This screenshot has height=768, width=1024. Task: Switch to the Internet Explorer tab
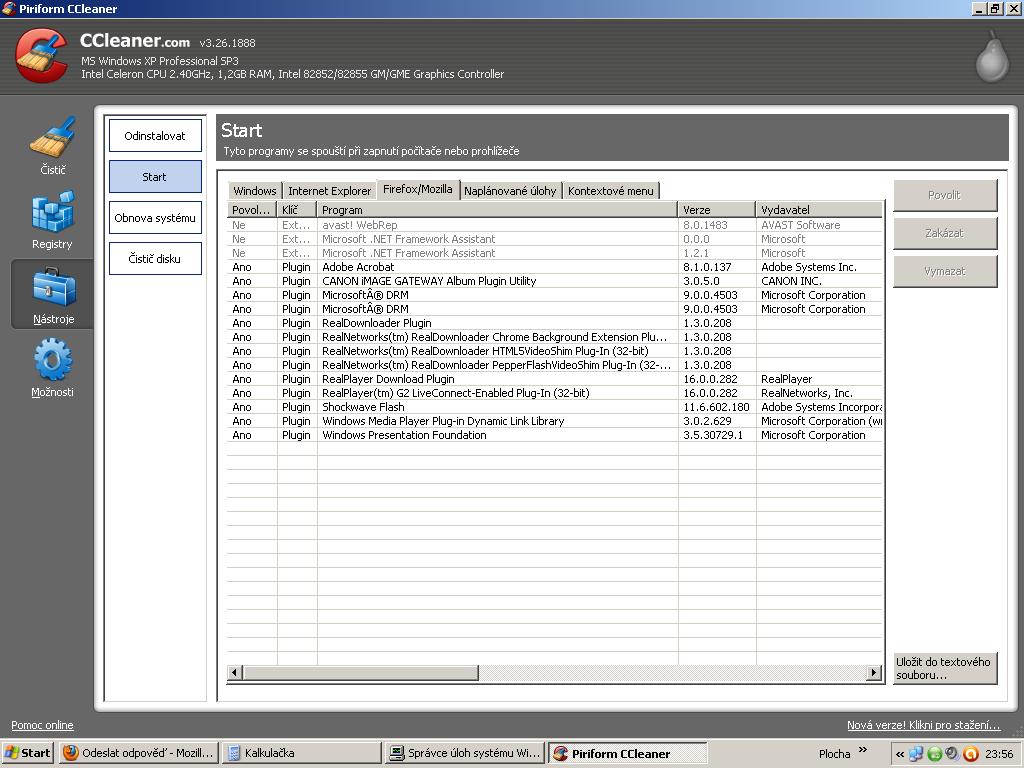[329, 191]
